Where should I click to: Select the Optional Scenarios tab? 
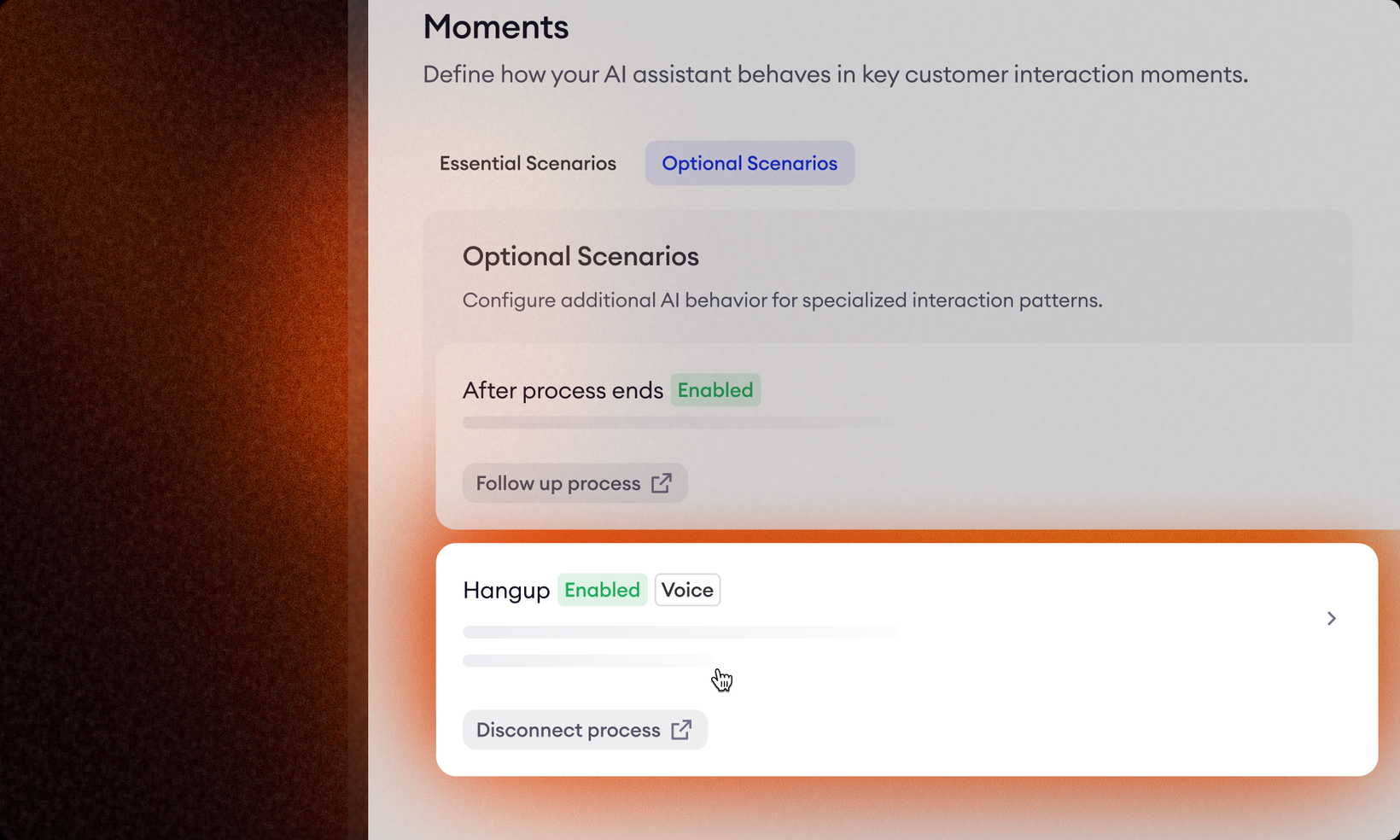pyautogui.click(x=750, y=163)
